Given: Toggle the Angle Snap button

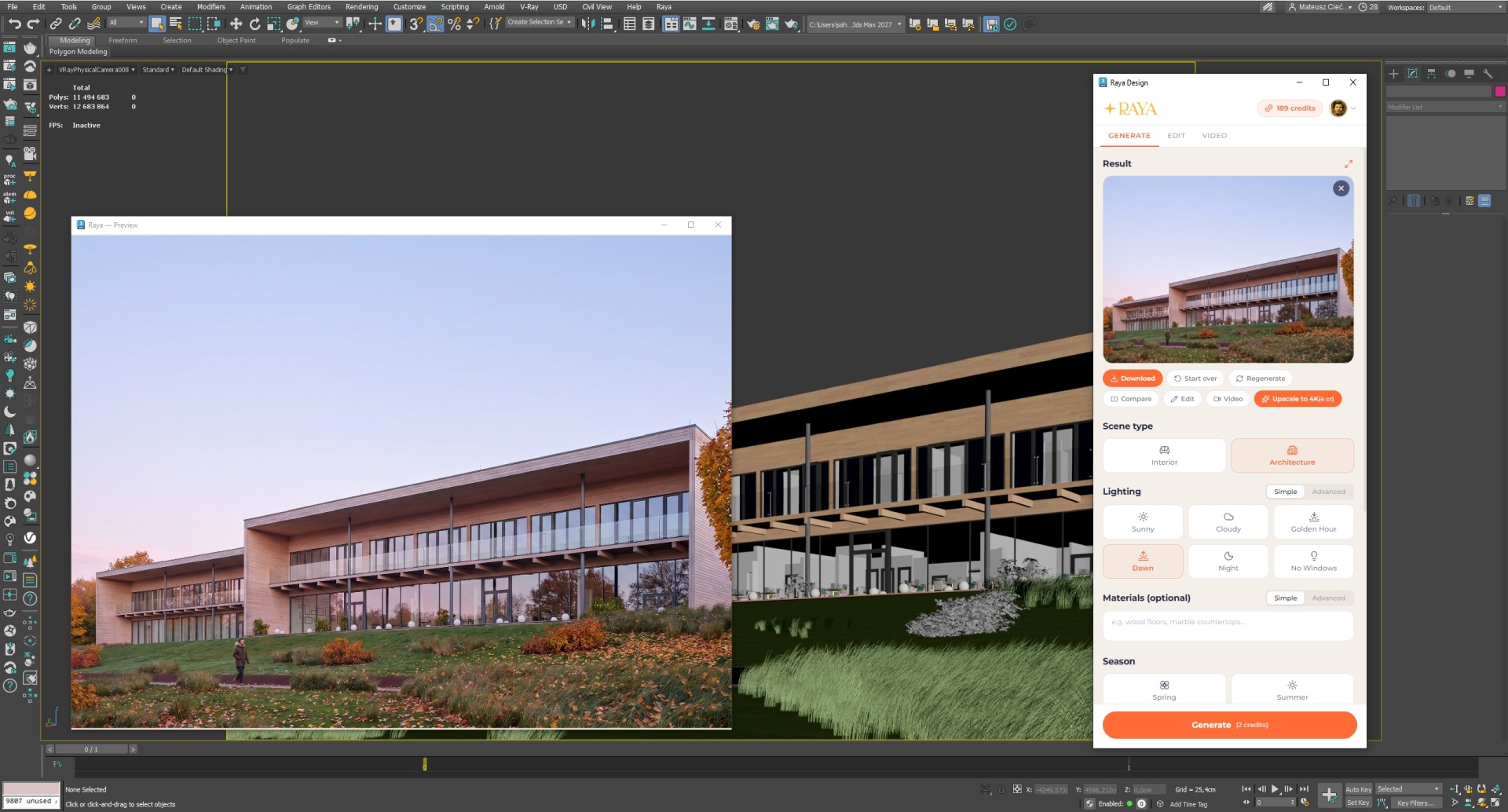Looking at the screenshot, I should click(x=435, y=24).
